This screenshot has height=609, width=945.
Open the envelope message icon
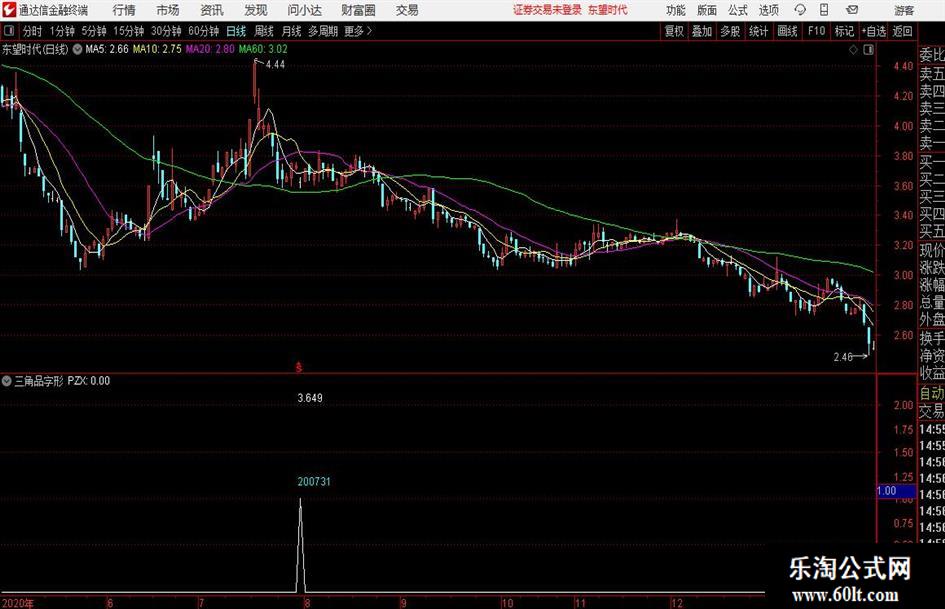tap(852, 10)
